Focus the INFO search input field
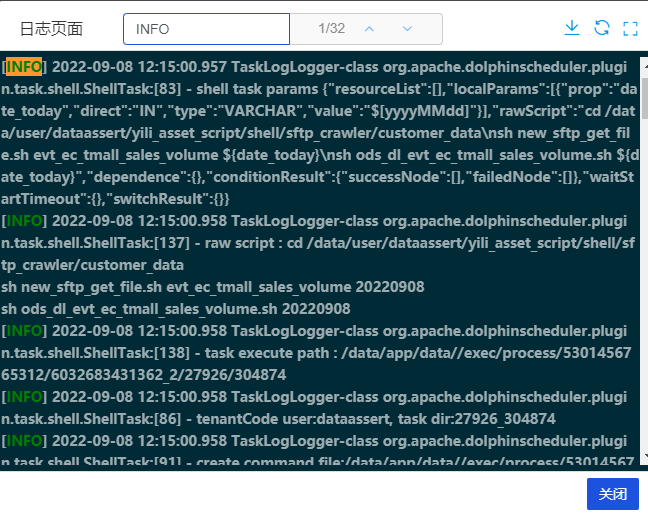This screenshot has height=516, width=648. tap(206, 29)
